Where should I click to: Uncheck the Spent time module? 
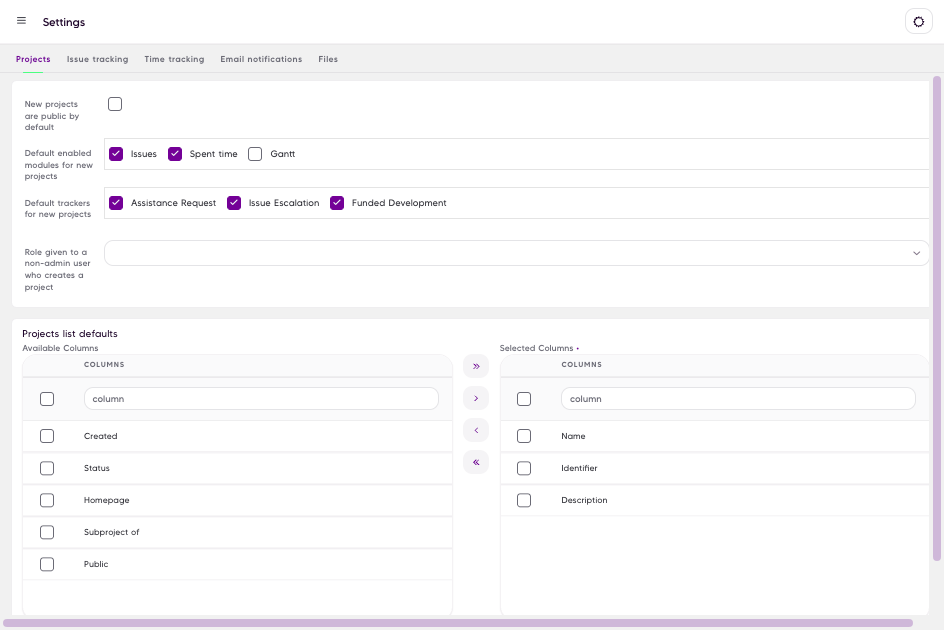pyautogui.click(x=175, y=154)
